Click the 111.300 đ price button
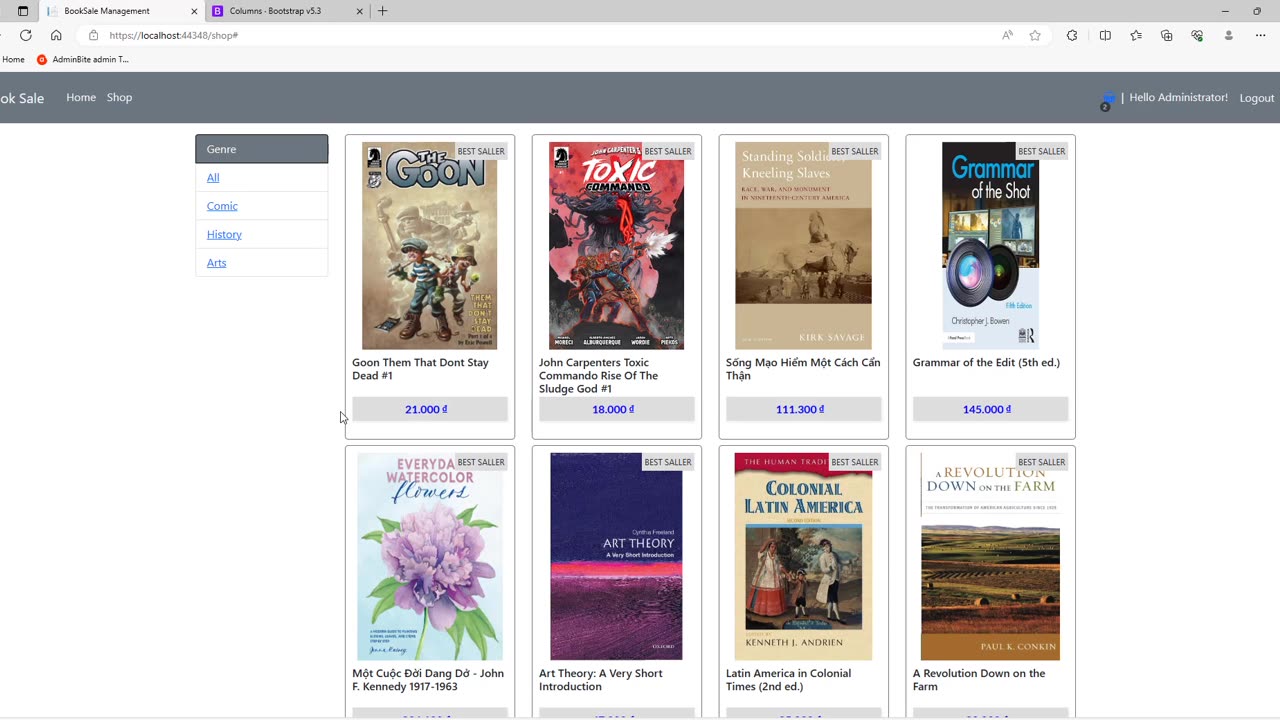The image size is (1280, 720). point(803,409)
